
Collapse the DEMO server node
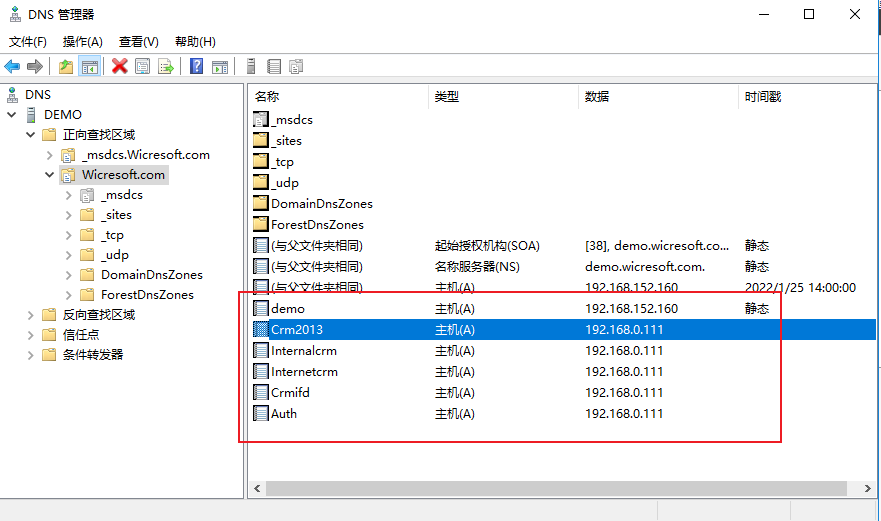point(12,115)
